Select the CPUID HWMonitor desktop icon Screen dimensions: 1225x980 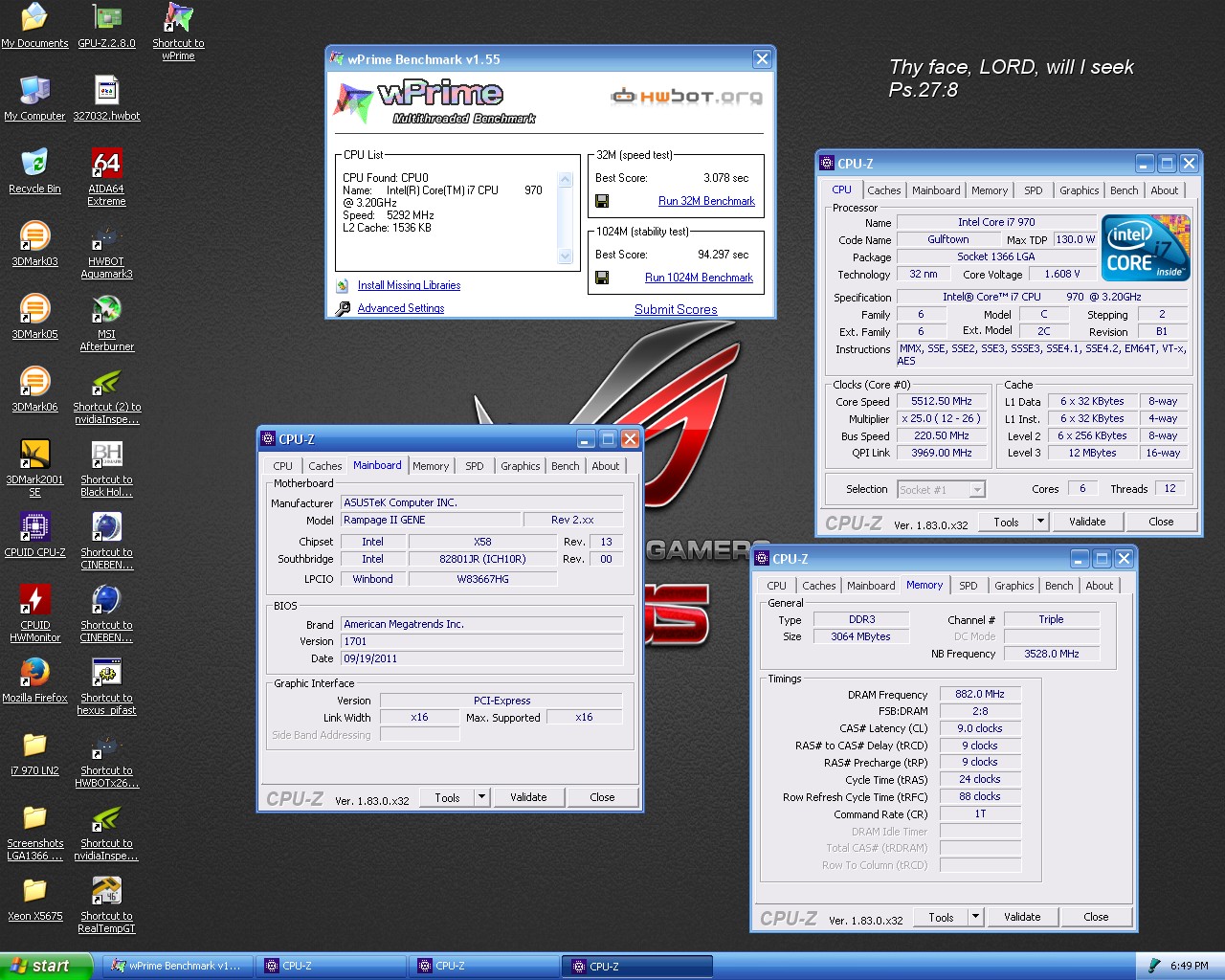click(x=34, y=613)
